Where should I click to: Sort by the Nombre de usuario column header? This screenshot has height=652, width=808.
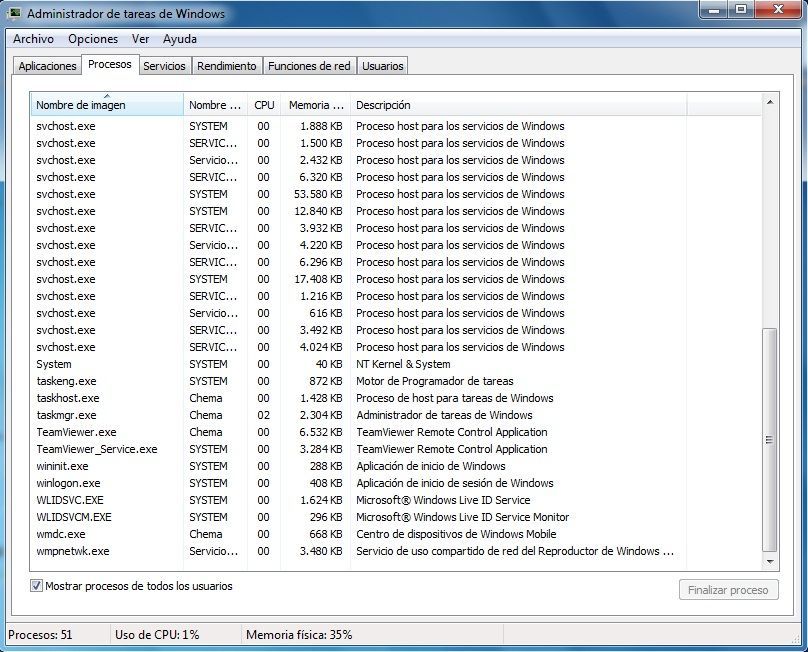[215, 105]
